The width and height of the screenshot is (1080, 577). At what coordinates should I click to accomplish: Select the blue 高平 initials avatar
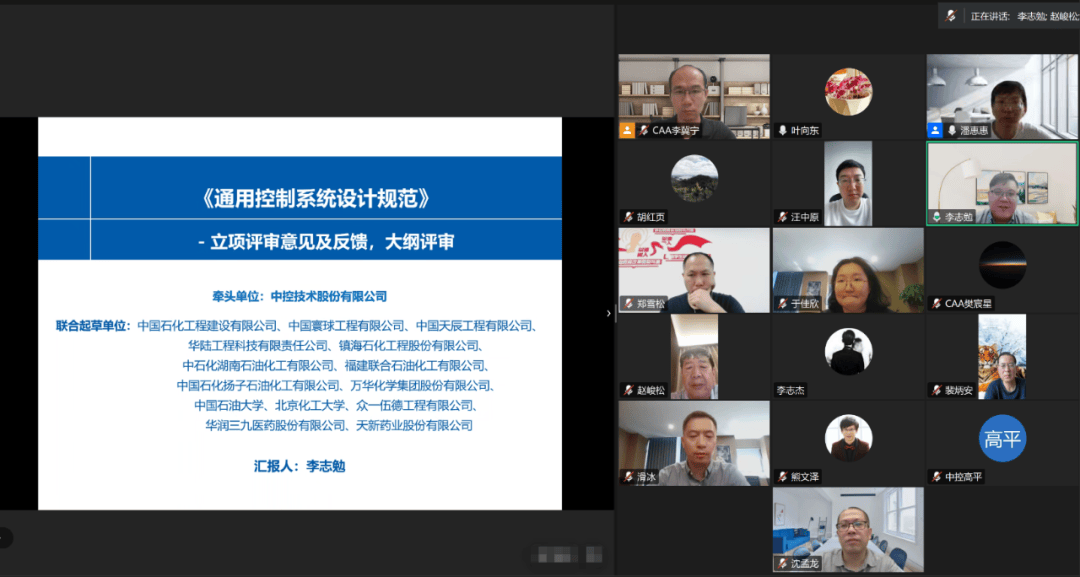(1002, 438)
